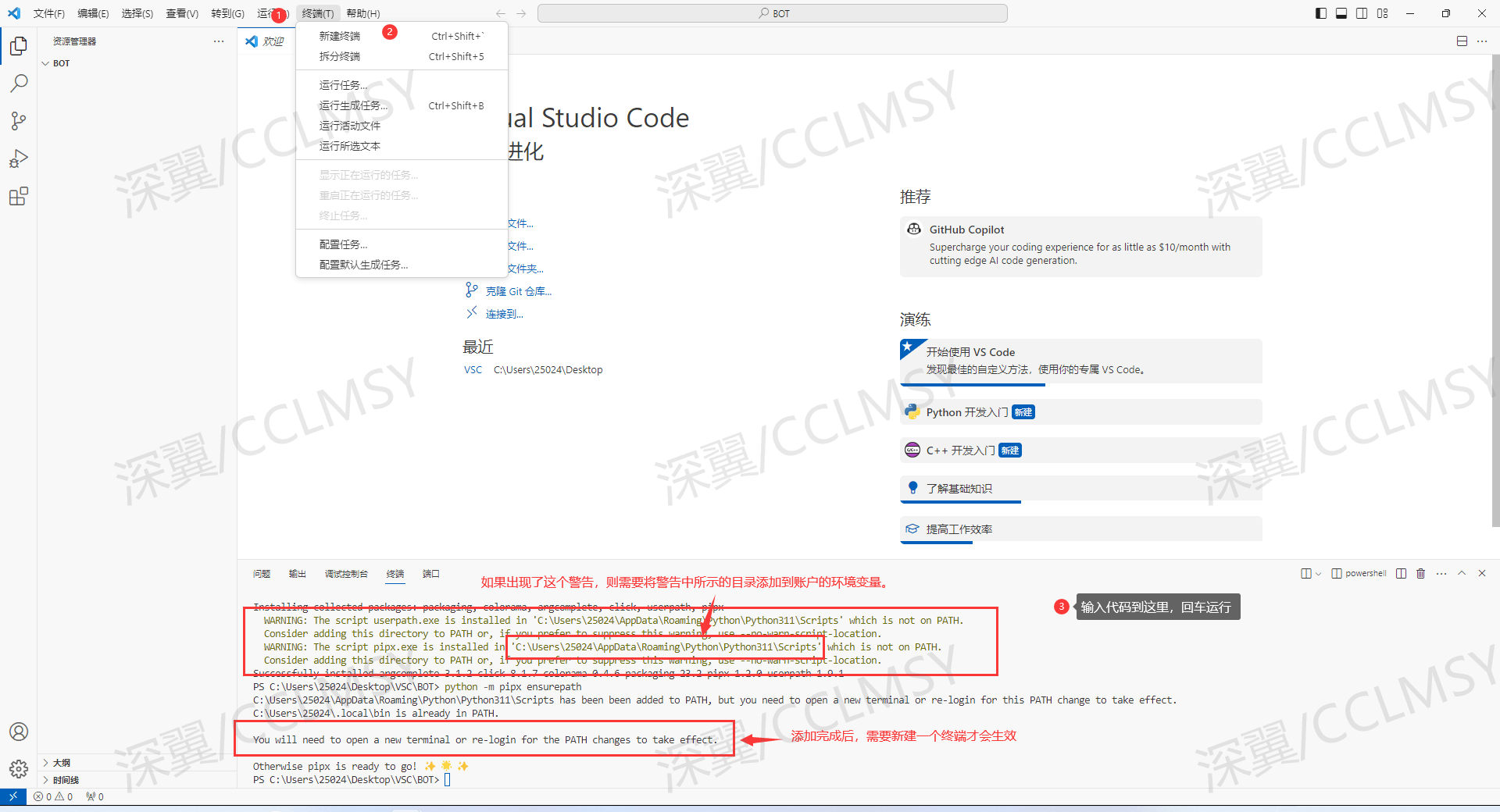Open the 编辑(E) menu

[x=93, y=13]
